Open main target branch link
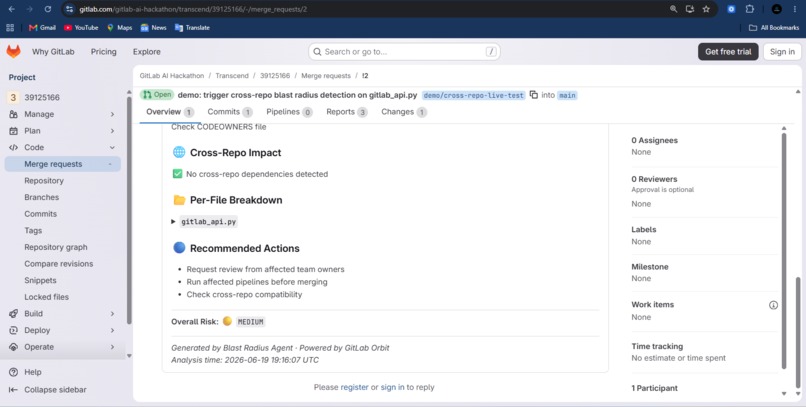Viewport: 806px width, 407px height. [567, 95]
